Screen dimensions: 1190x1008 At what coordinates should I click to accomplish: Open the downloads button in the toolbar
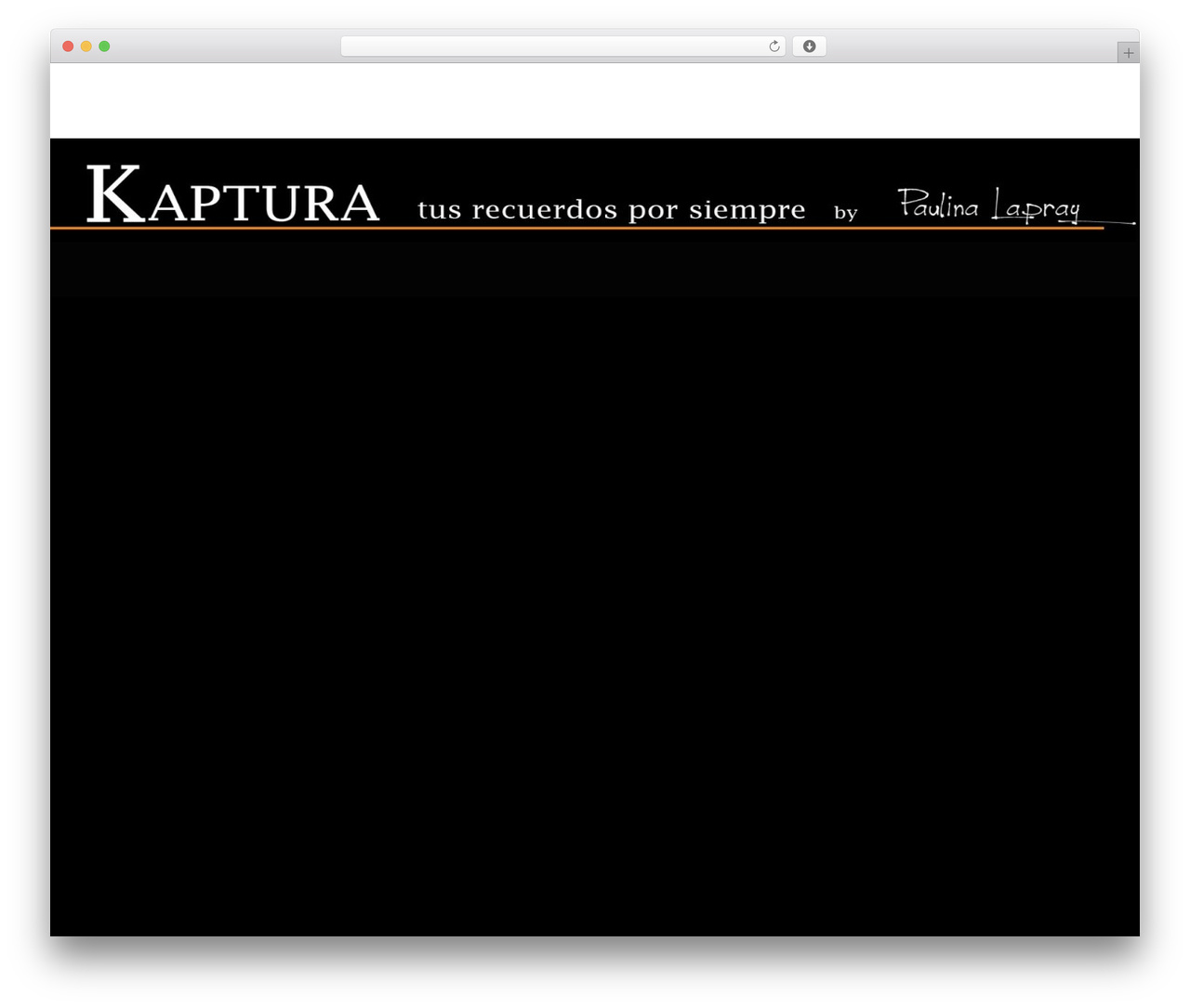tap(810, 46)
